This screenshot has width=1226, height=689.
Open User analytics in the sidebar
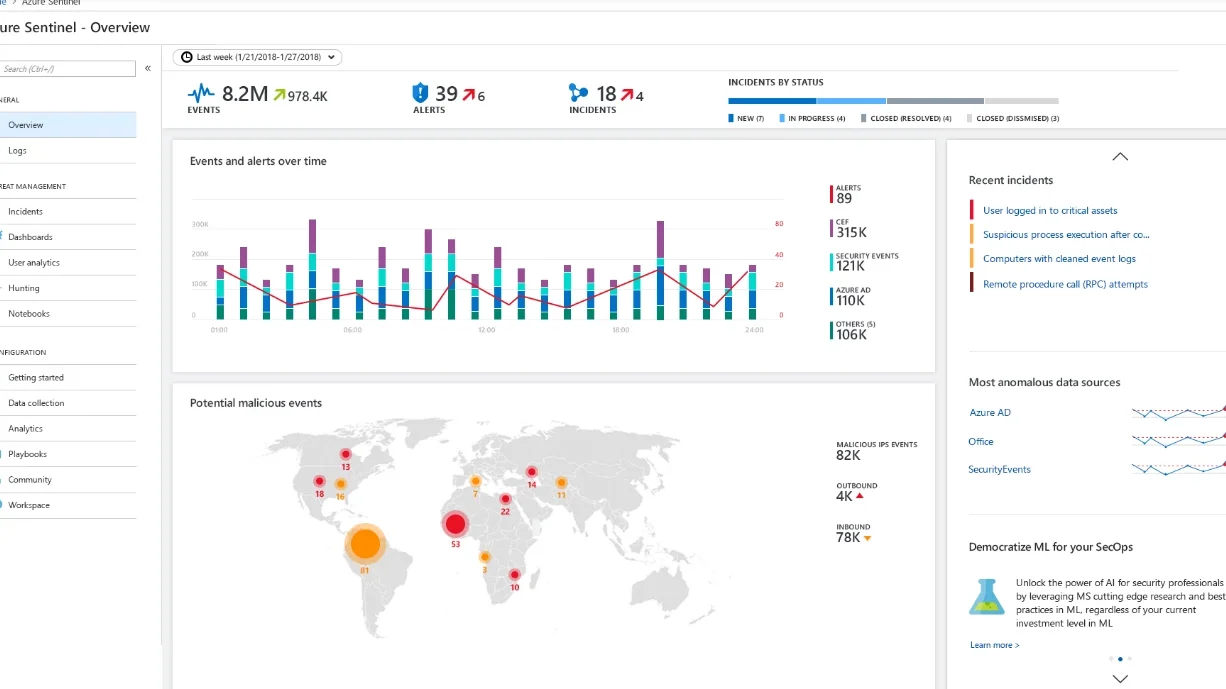click(68, 262)
